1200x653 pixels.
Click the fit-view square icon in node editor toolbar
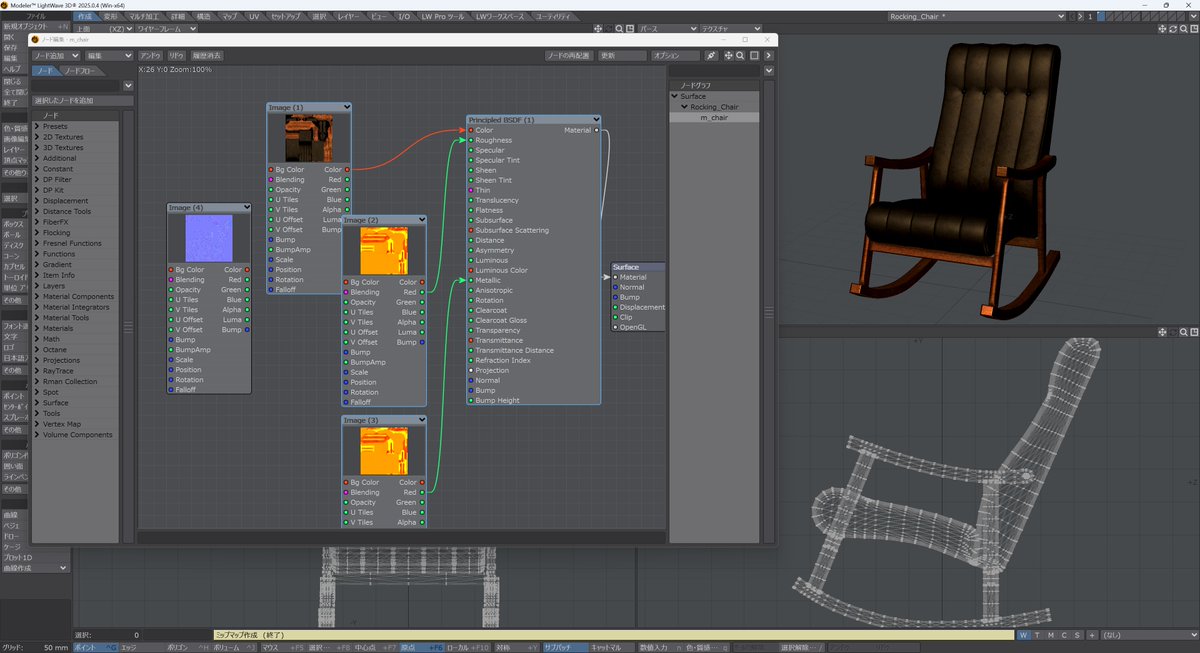pos(754,55)
